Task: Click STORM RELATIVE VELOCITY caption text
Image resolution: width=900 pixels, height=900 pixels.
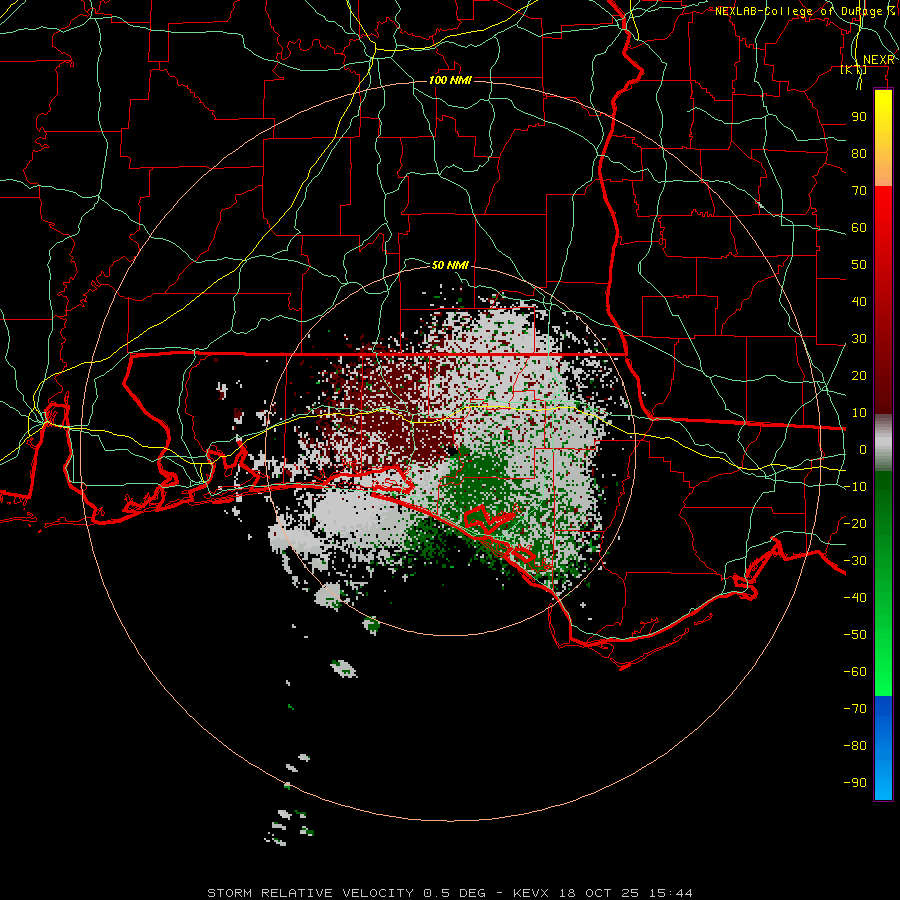Action: (311, 893)
